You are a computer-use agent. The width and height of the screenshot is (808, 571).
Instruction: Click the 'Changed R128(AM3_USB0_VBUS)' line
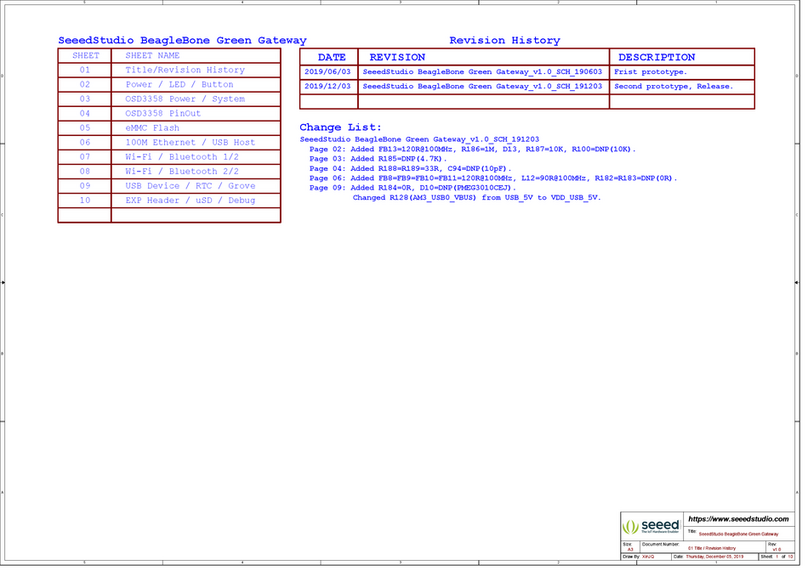(477, 198)
